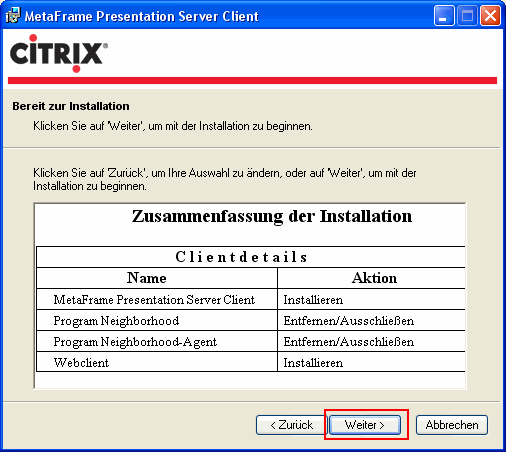Viewport: 506px width, 452px height.
Task: Minimize the MetaFrame installer window
Action: tap(444, 16)
